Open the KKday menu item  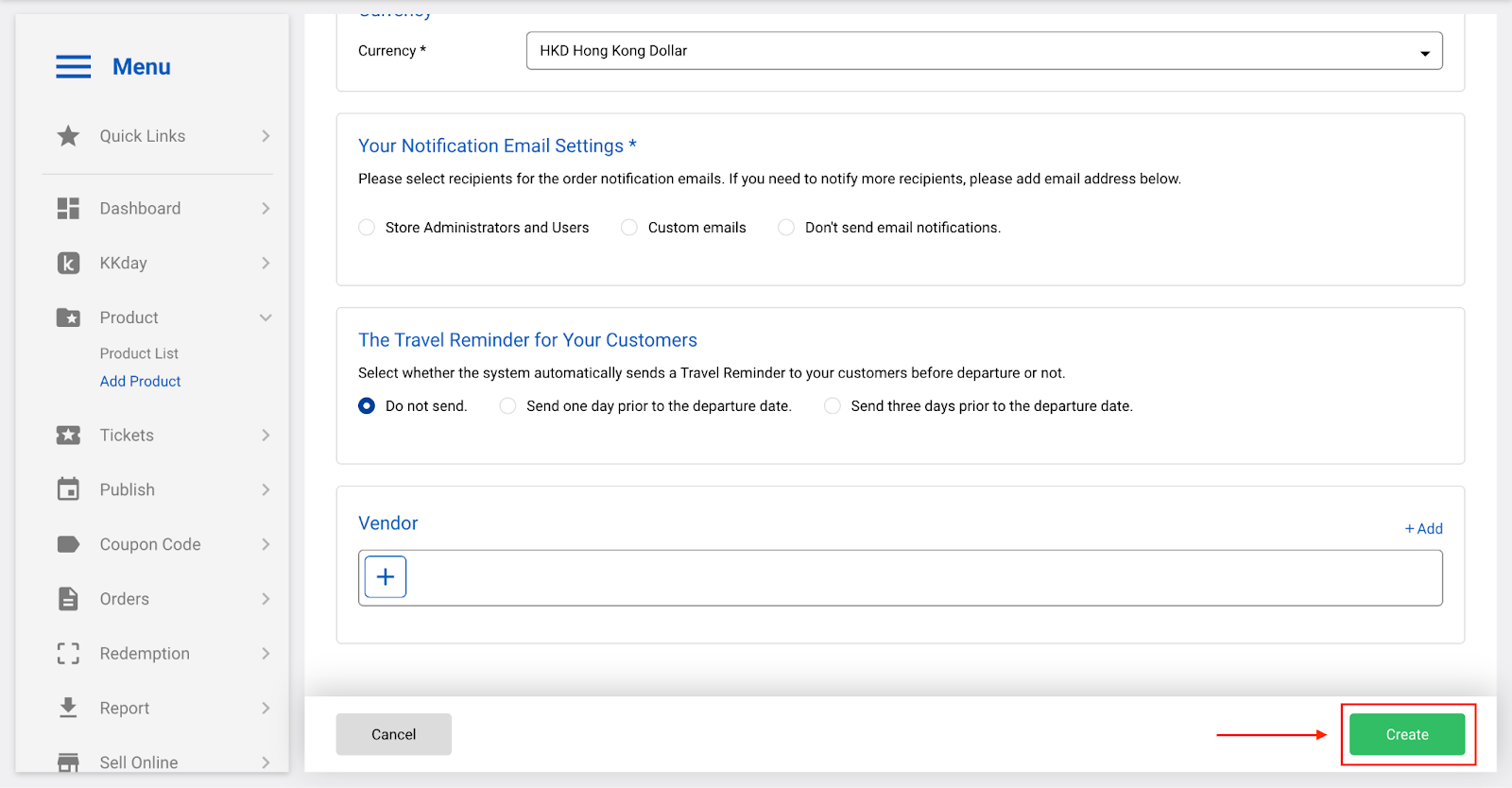pos(124,263)
